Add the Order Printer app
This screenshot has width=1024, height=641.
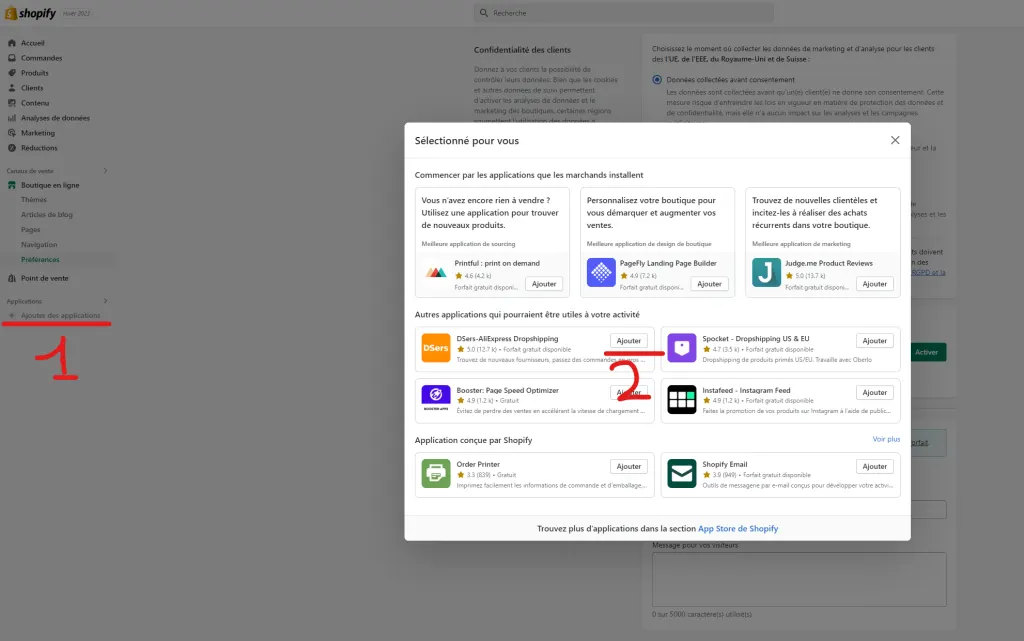(629, 467)
